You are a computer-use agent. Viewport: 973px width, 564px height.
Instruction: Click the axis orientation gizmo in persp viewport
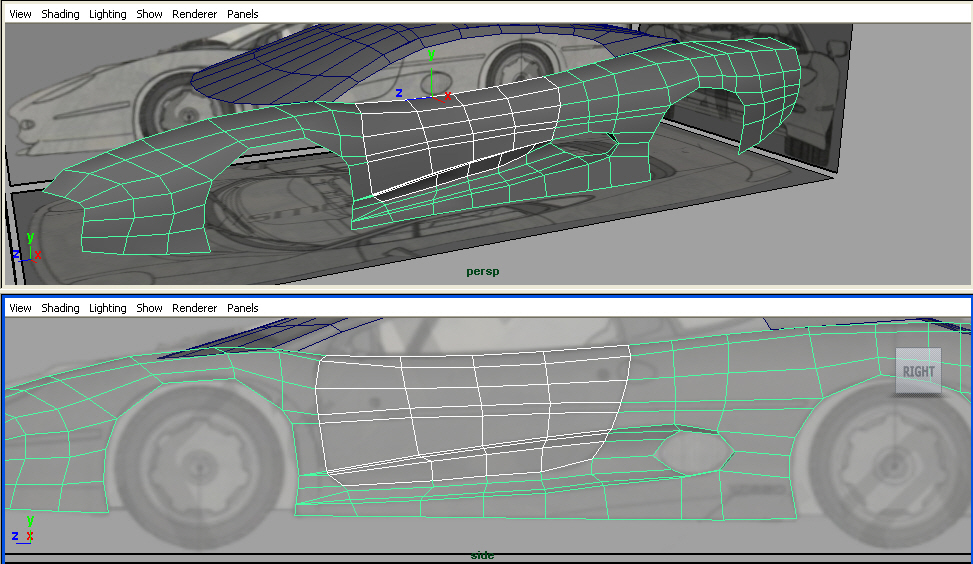coord(27,247)
